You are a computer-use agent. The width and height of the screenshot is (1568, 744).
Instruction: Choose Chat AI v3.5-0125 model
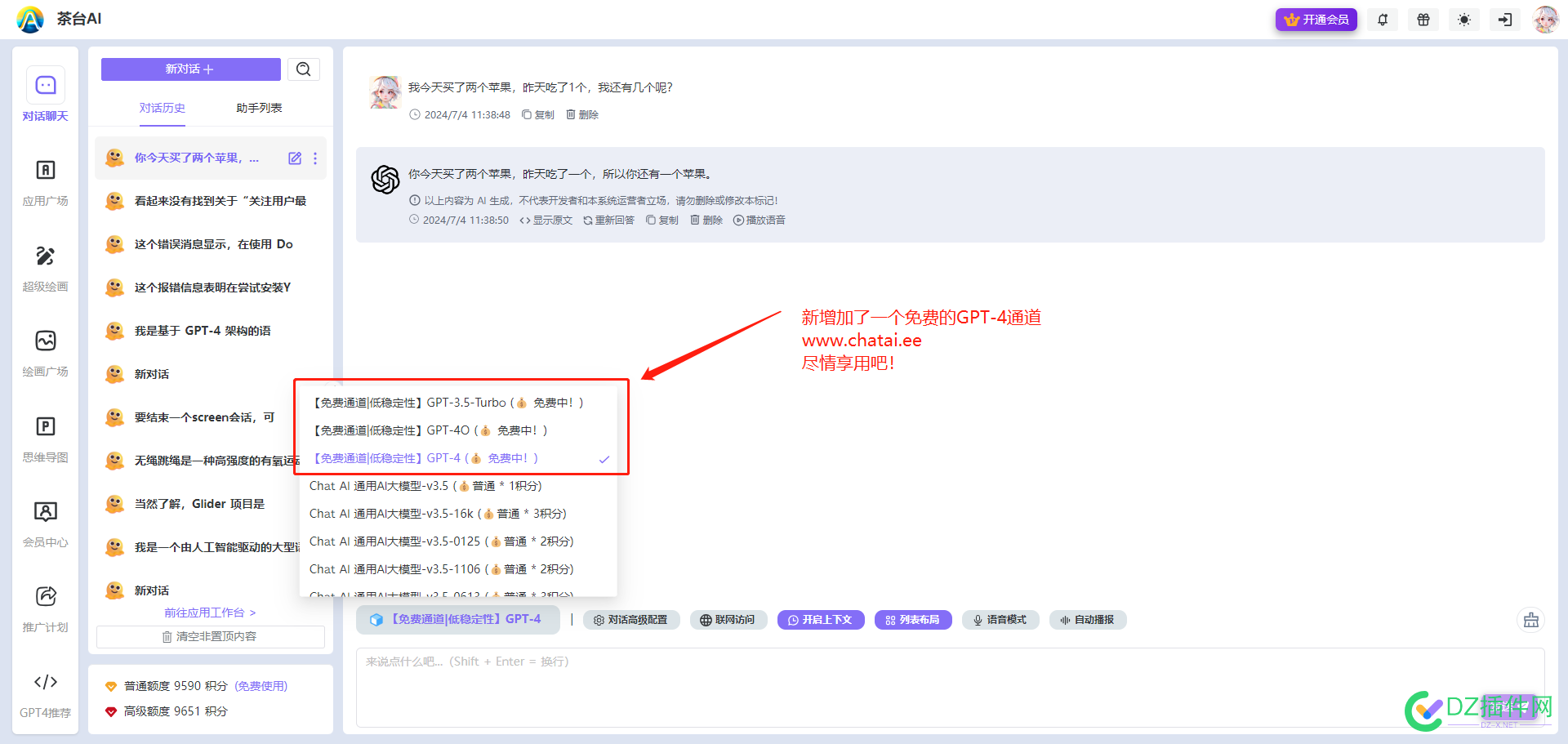click(458, 541)
